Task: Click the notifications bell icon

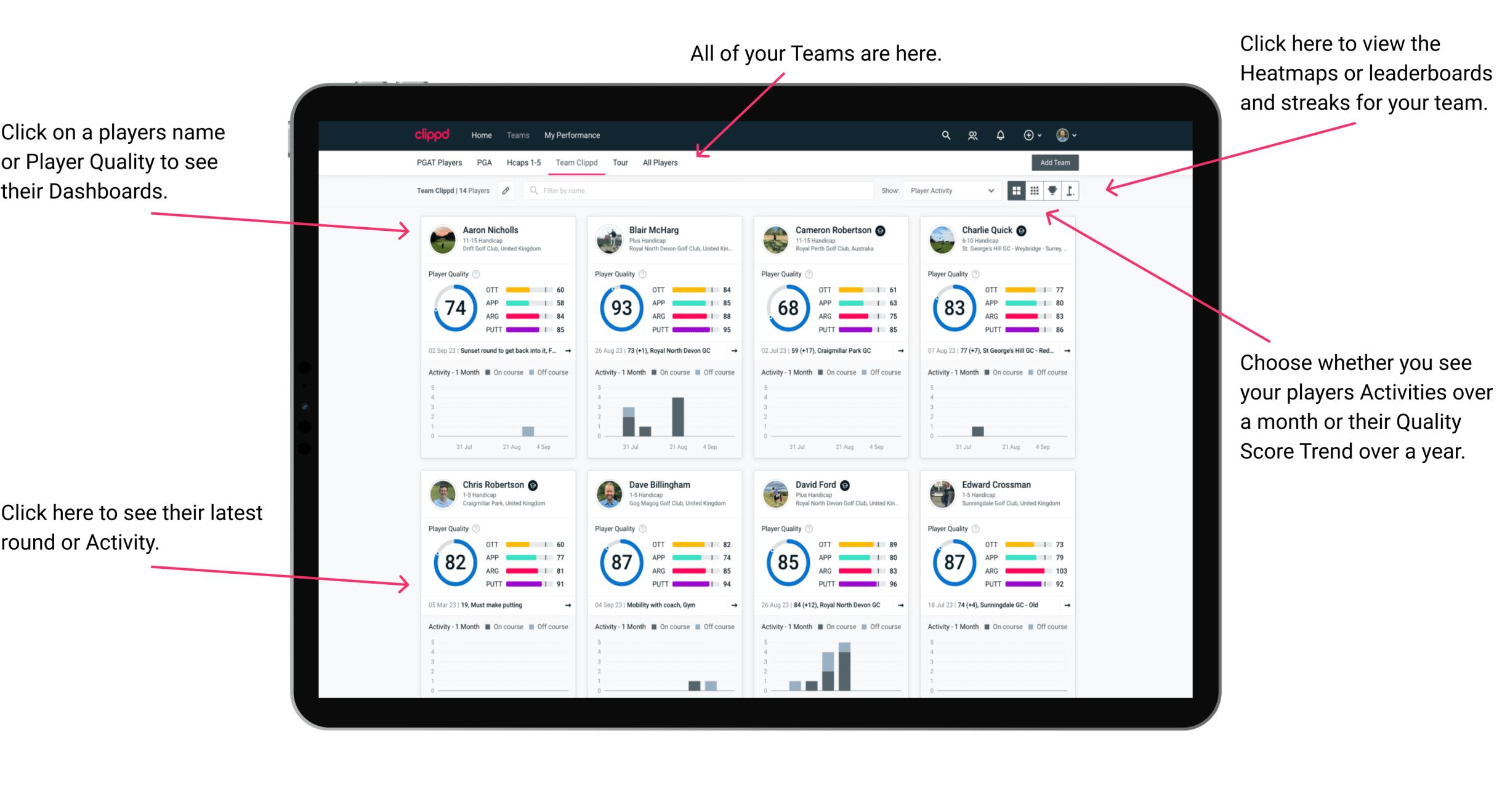Action: pyautogui.click(x=1000, y=134)
